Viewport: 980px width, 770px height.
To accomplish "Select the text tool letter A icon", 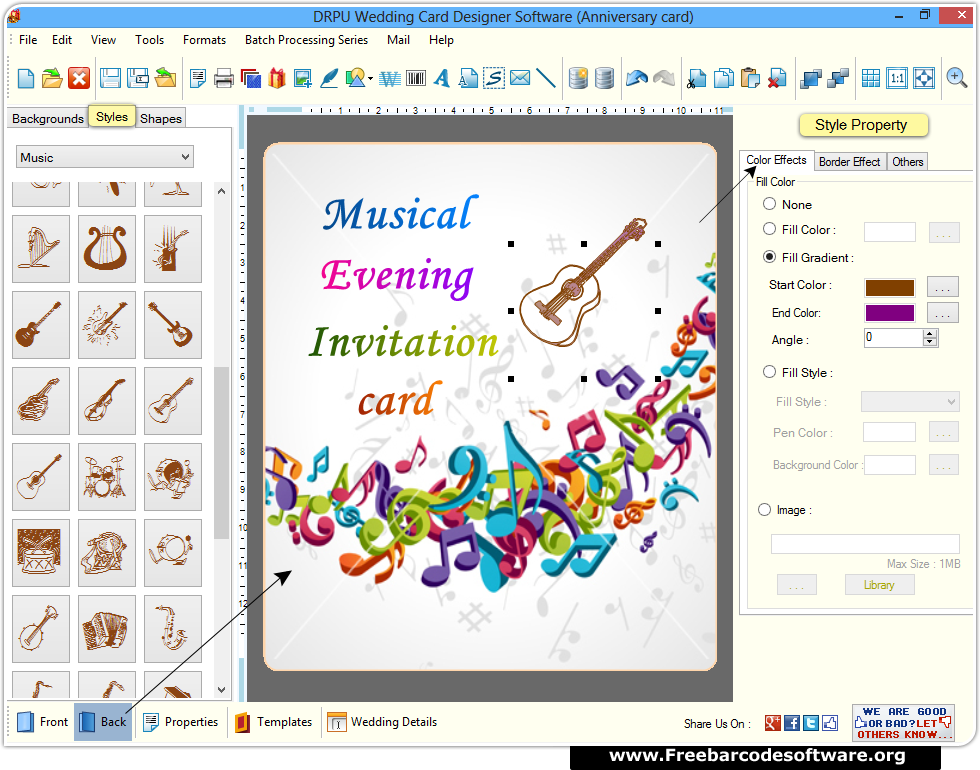I will 442,78.
